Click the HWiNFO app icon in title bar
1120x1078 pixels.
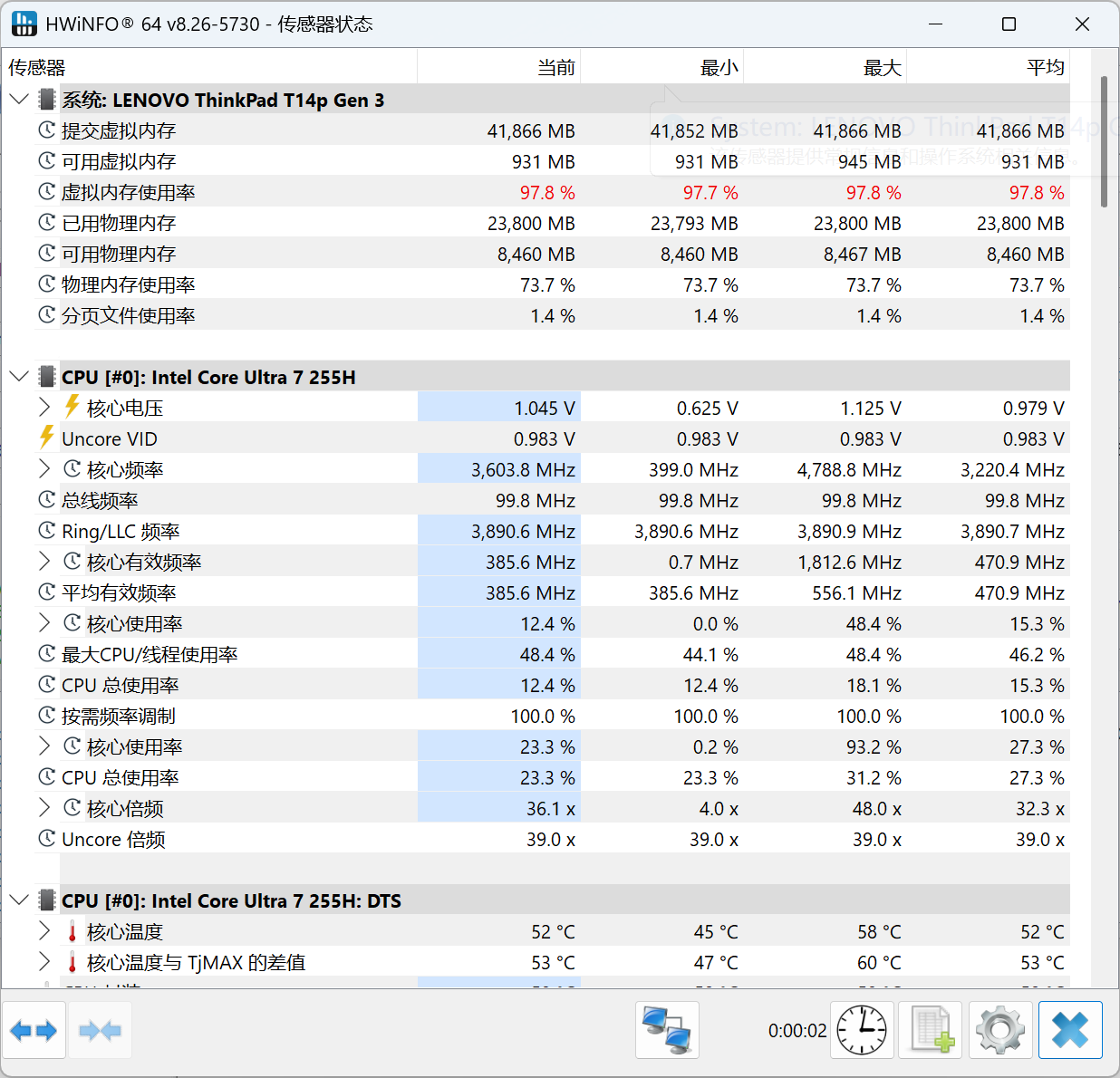(24, 24)
